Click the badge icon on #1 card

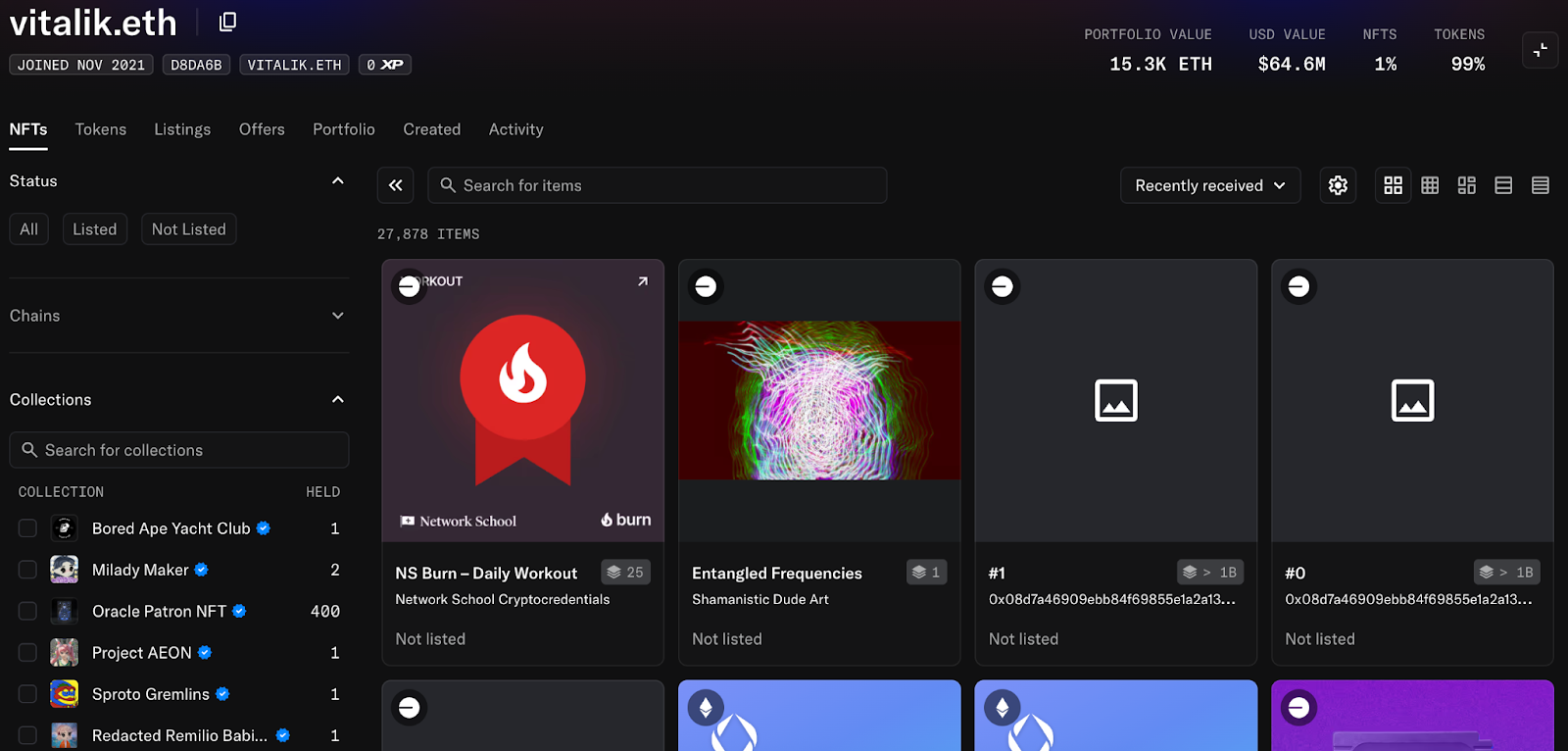coord(1003,286)
